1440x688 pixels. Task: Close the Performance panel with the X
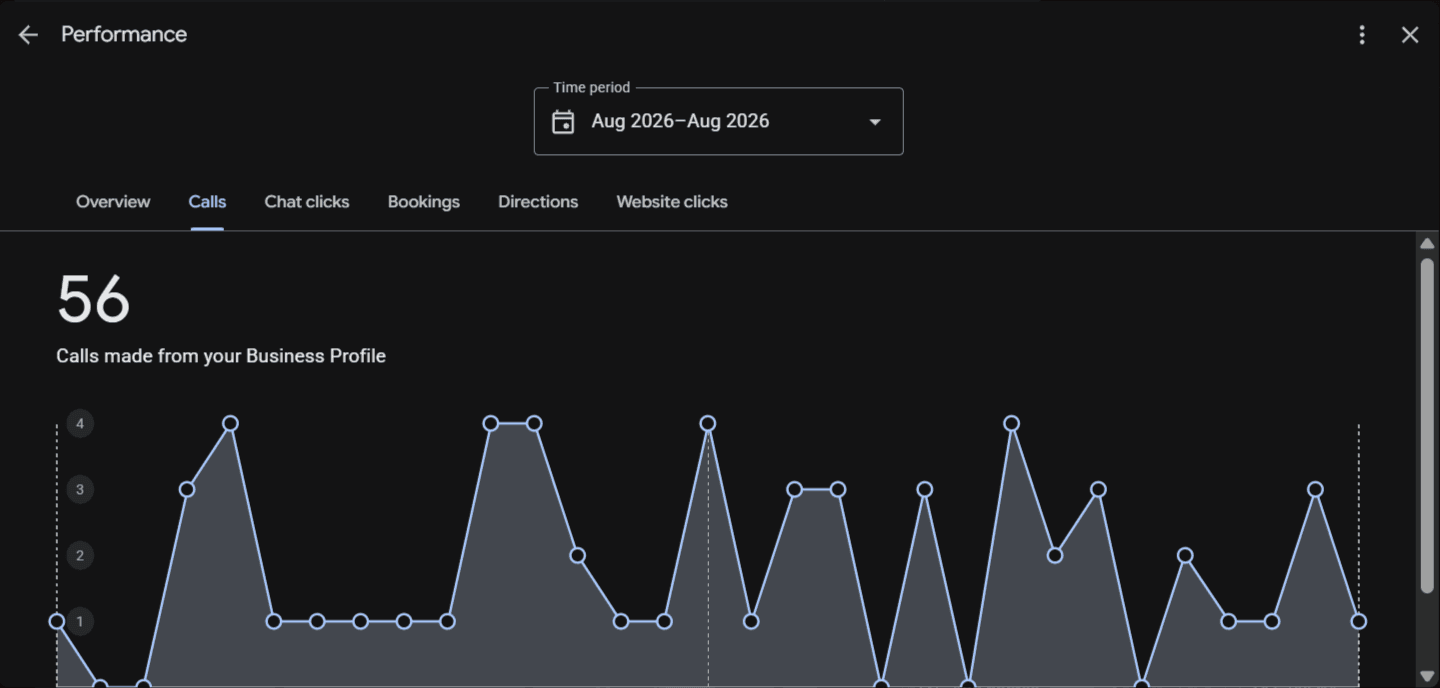(1410, 35)
